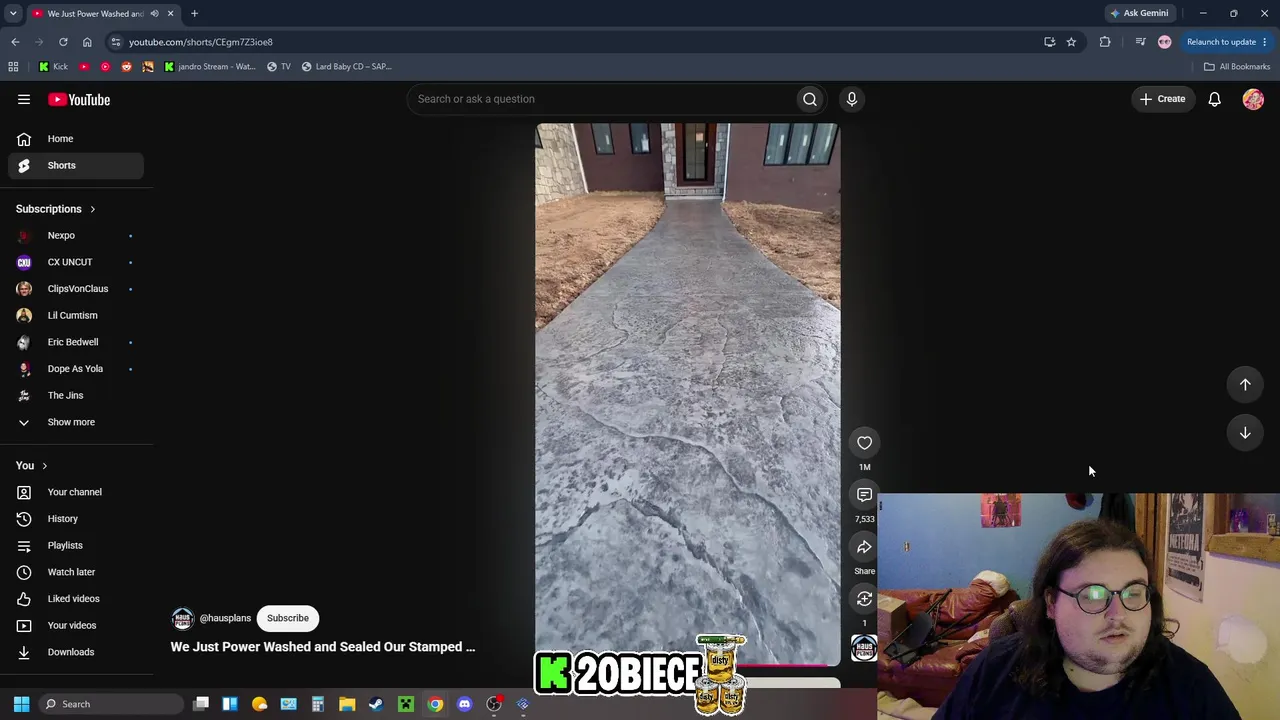Mute the tab using the speaker icon
The height and width of the screenshot is (720, 1280).
[154, 14]
